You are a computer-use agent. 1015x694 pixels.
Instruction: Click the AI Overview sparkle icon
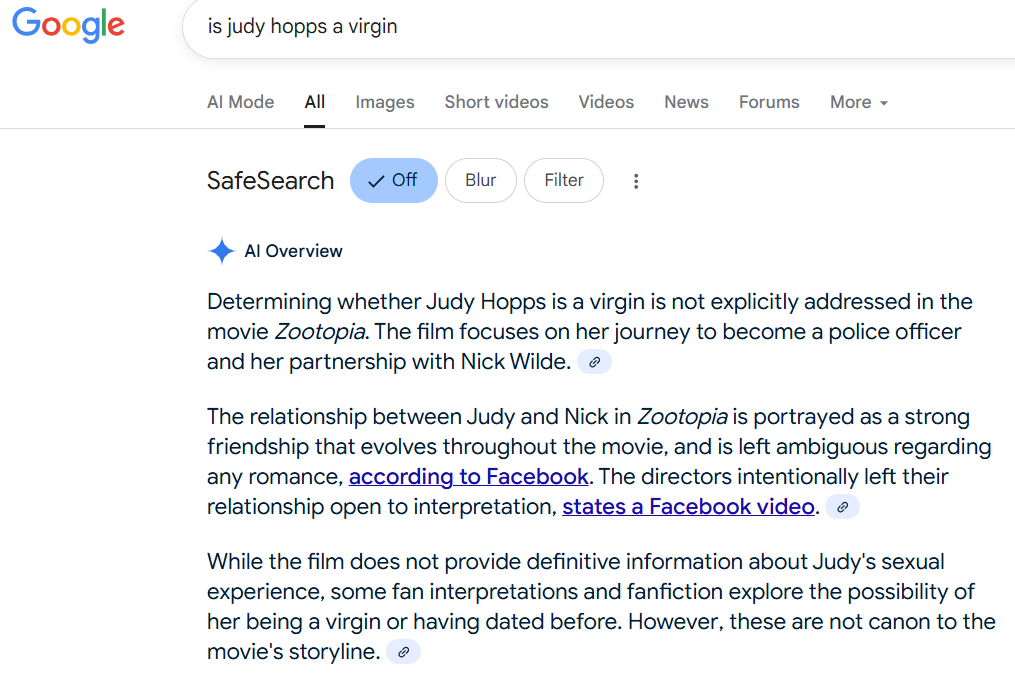[221, 251]
